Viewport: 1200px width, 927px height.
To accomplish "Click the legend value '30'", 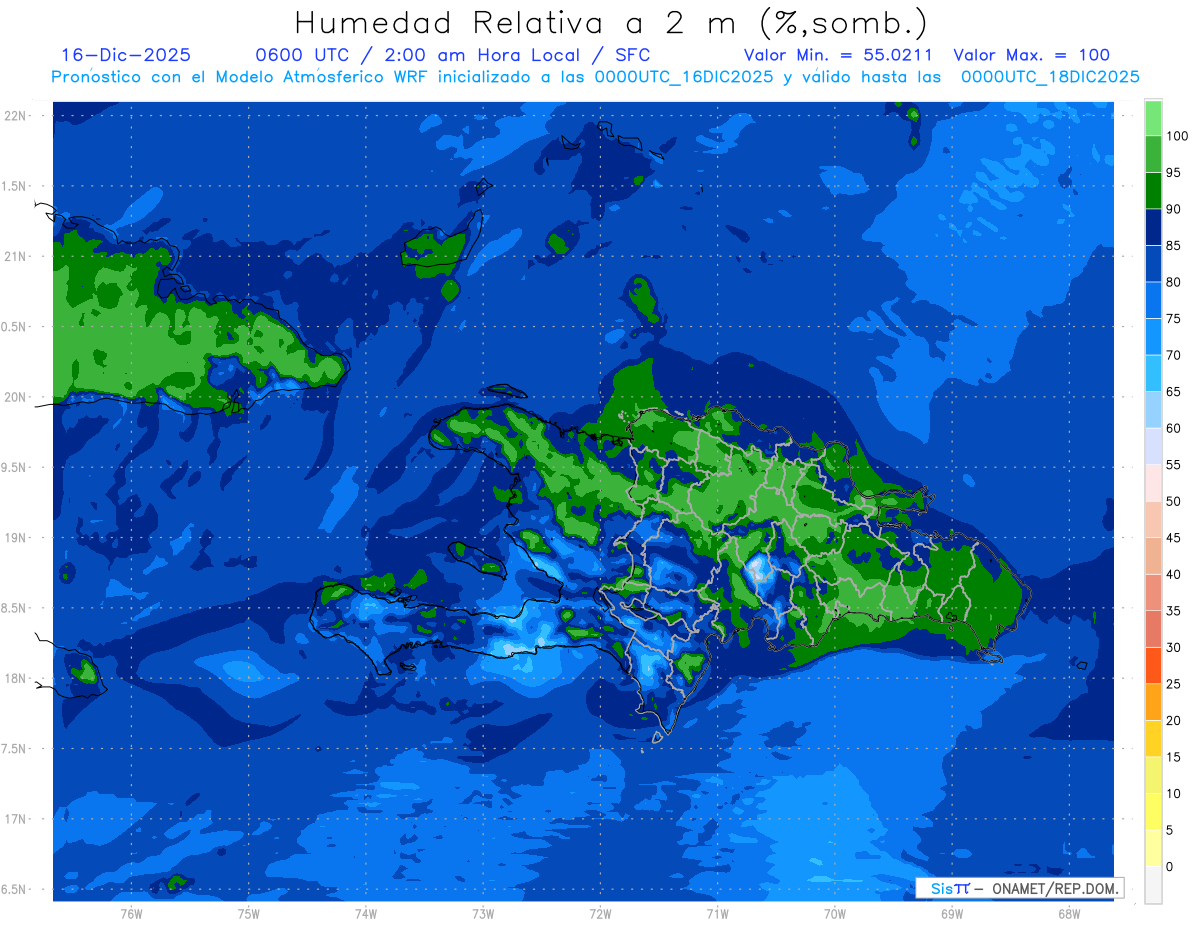I will (1173, 647).
